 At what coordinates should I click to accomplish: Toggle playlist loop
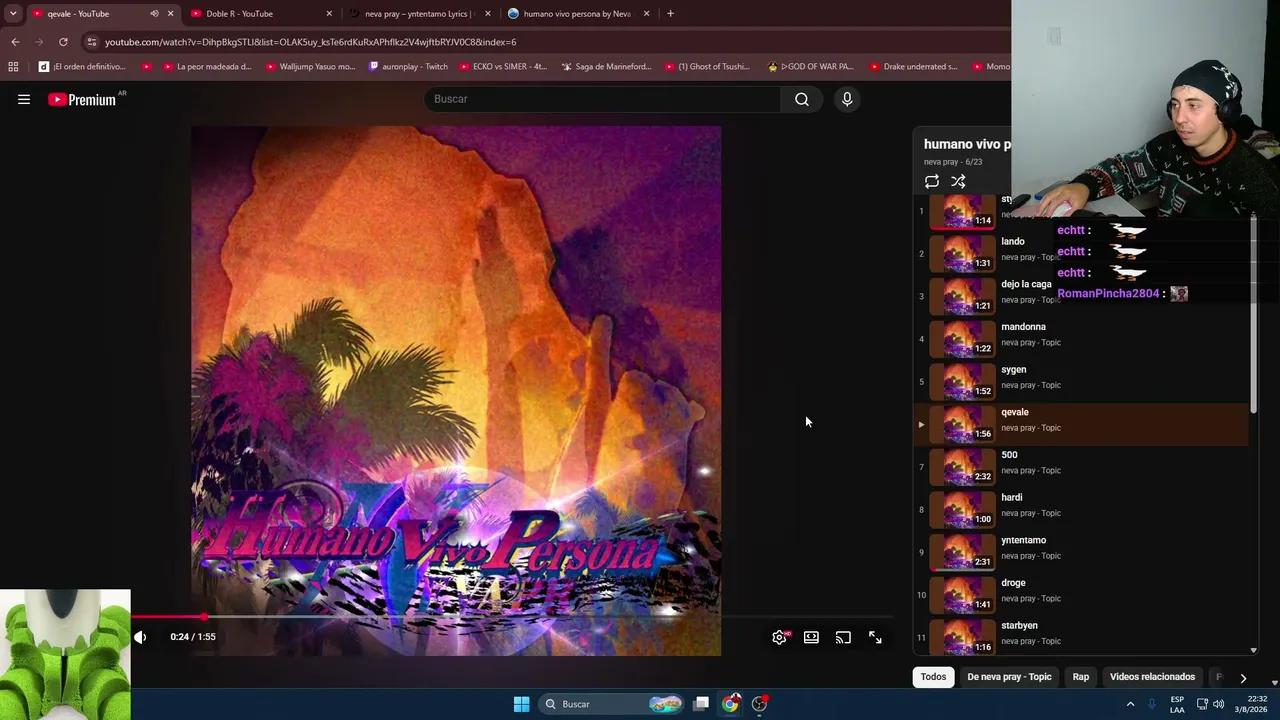(931, 181)
